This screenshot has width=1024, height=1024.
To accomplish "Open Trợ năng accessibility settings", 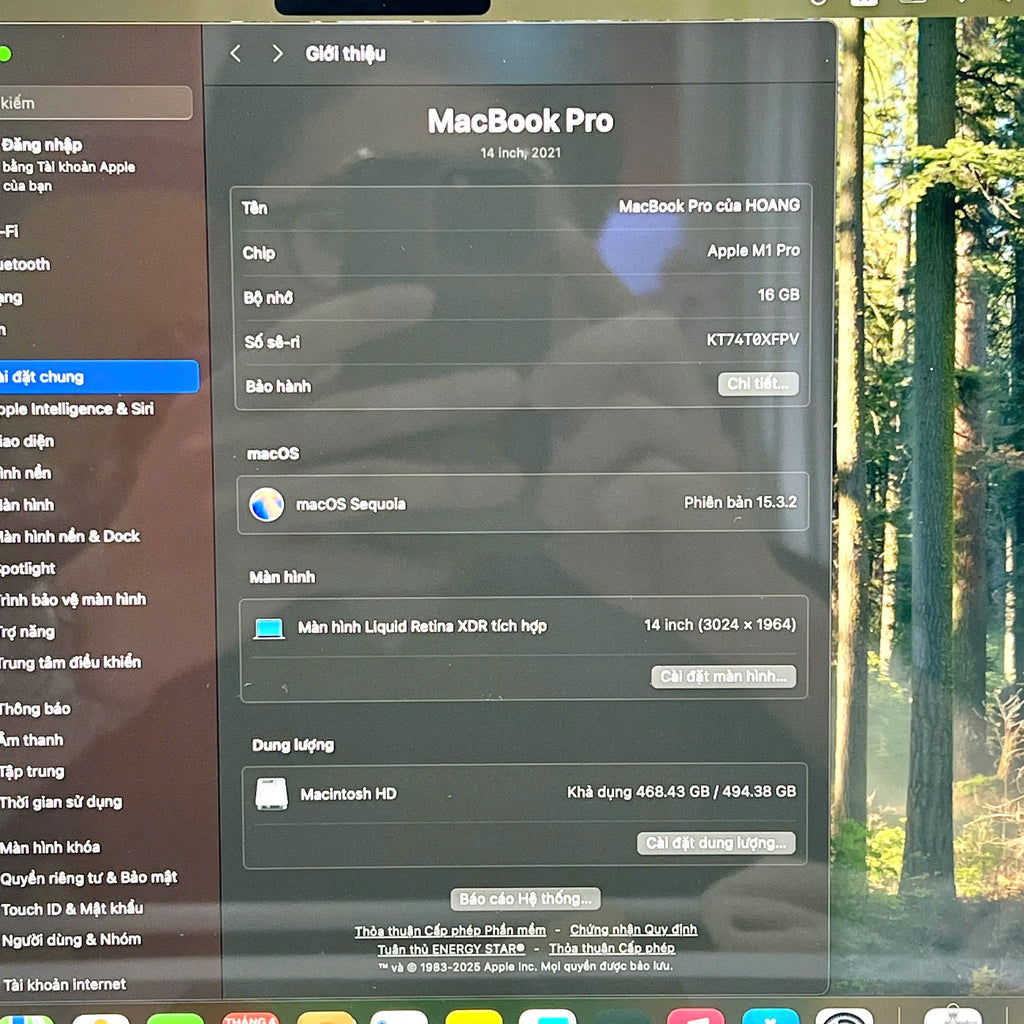I will pyautogui.click(x=27, y=632).
